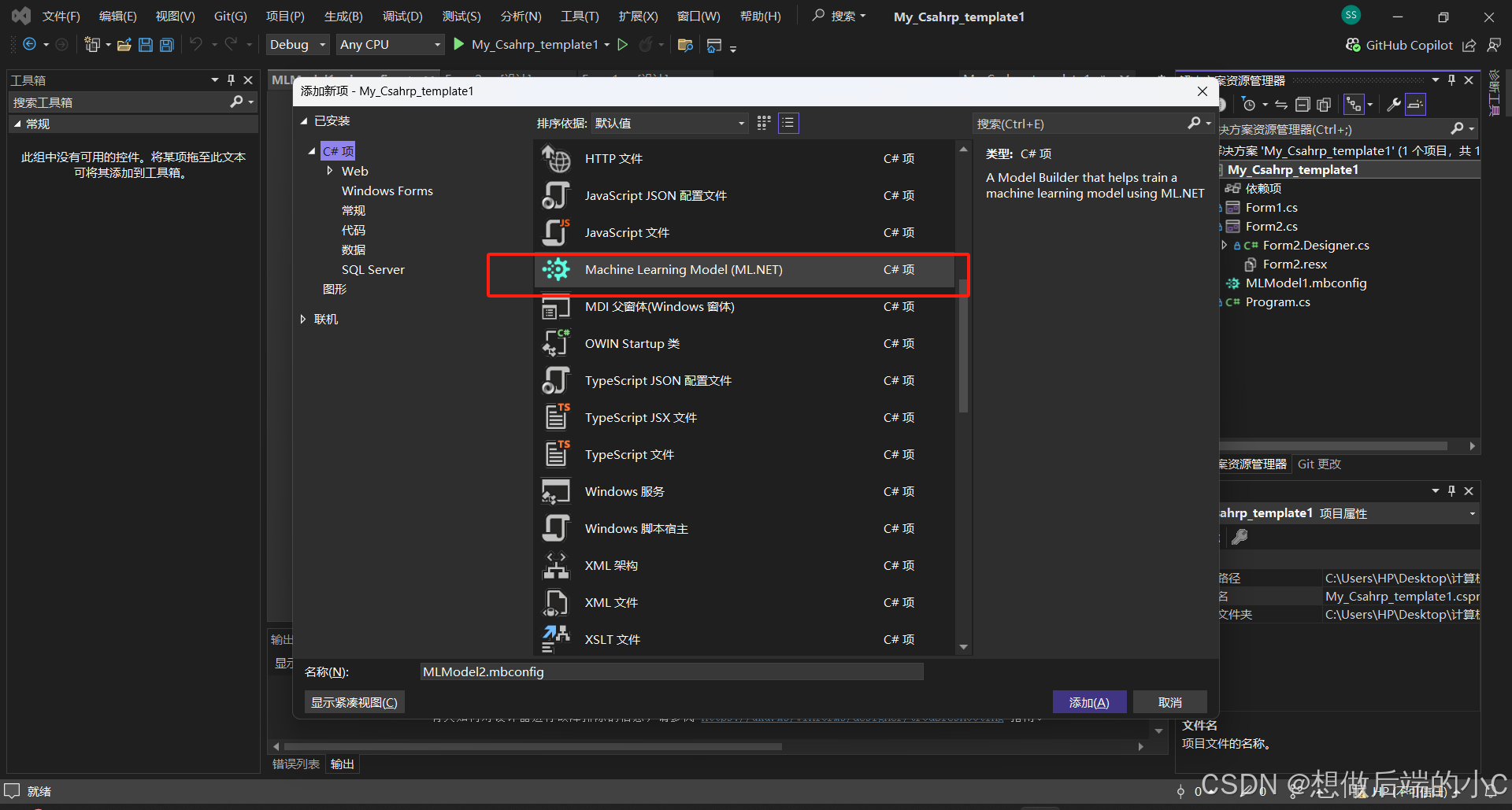Open MLModel1.mbconfig in Solution Explorer
The image size is (1512, 810).
point(1306,283)
